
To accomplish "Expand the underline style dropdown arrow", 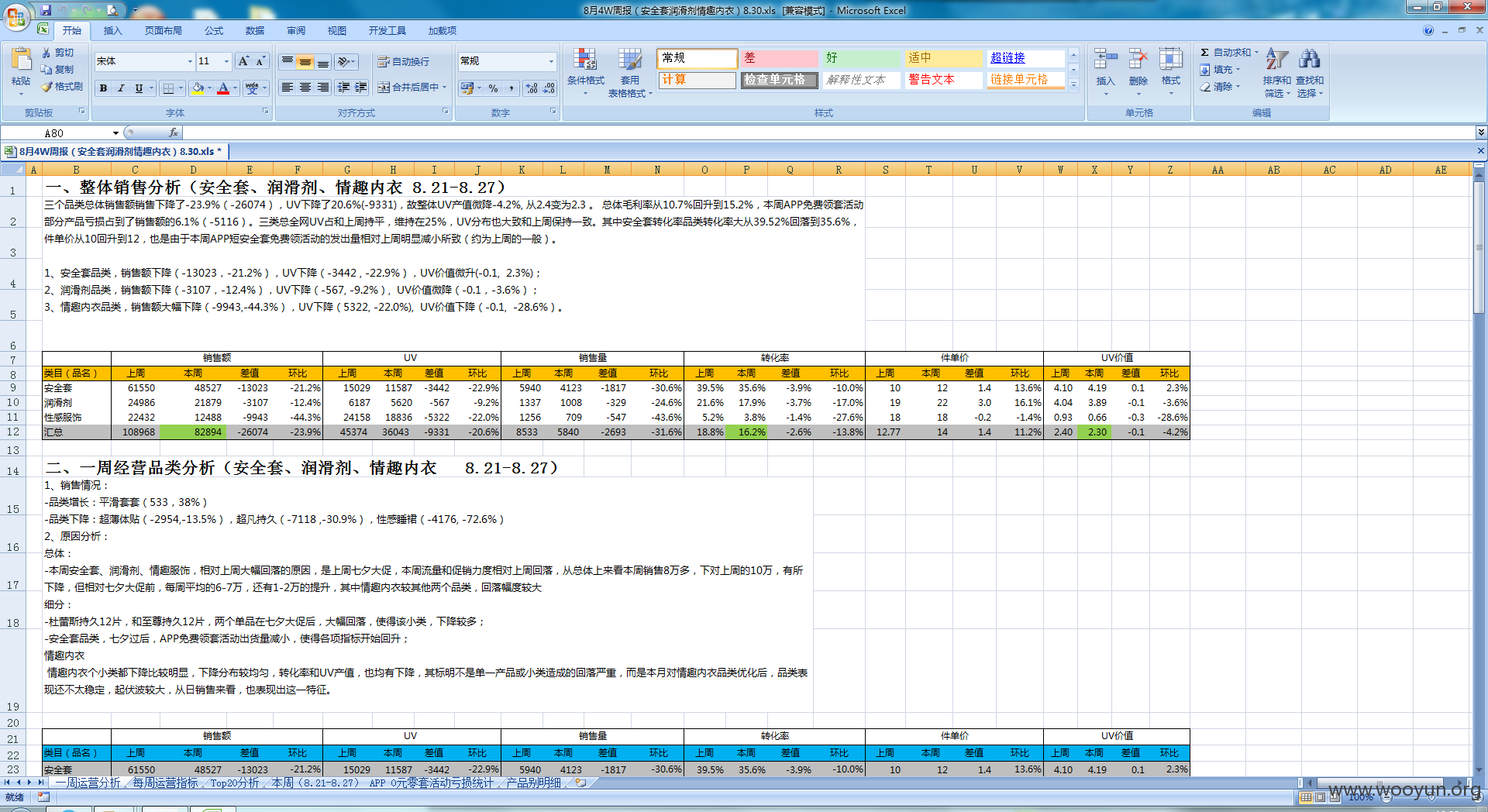I will pyautogui.click(x=151, y=88).
